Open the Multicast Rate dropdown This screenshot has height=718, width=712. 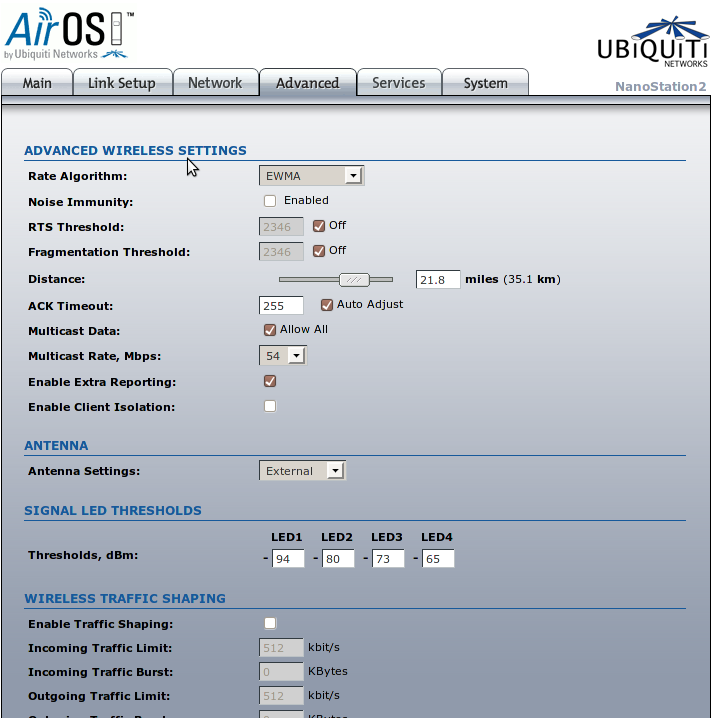283,356
